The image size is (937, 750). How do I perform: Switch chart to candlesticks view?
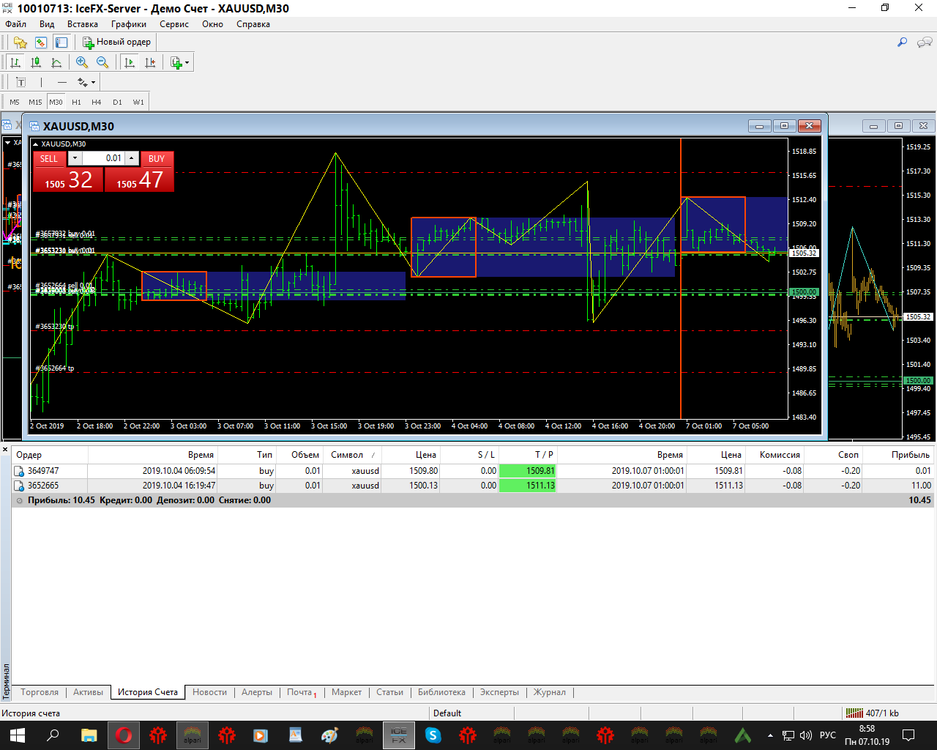pyautogui.click(x=36, y=62)
